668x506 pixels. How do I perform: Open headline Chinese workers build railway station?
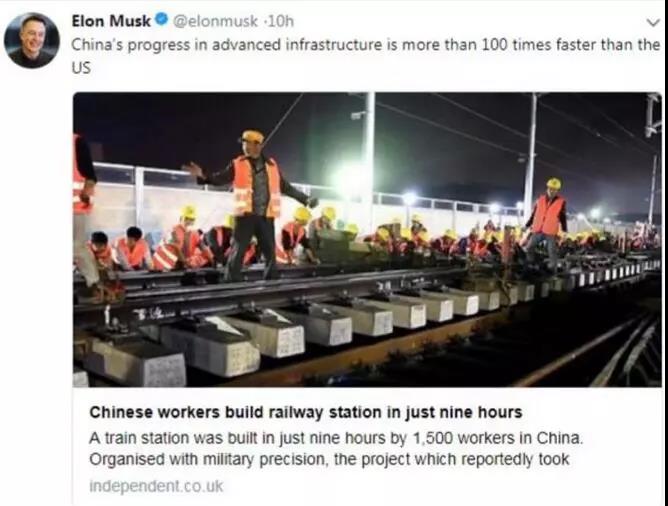305,412
